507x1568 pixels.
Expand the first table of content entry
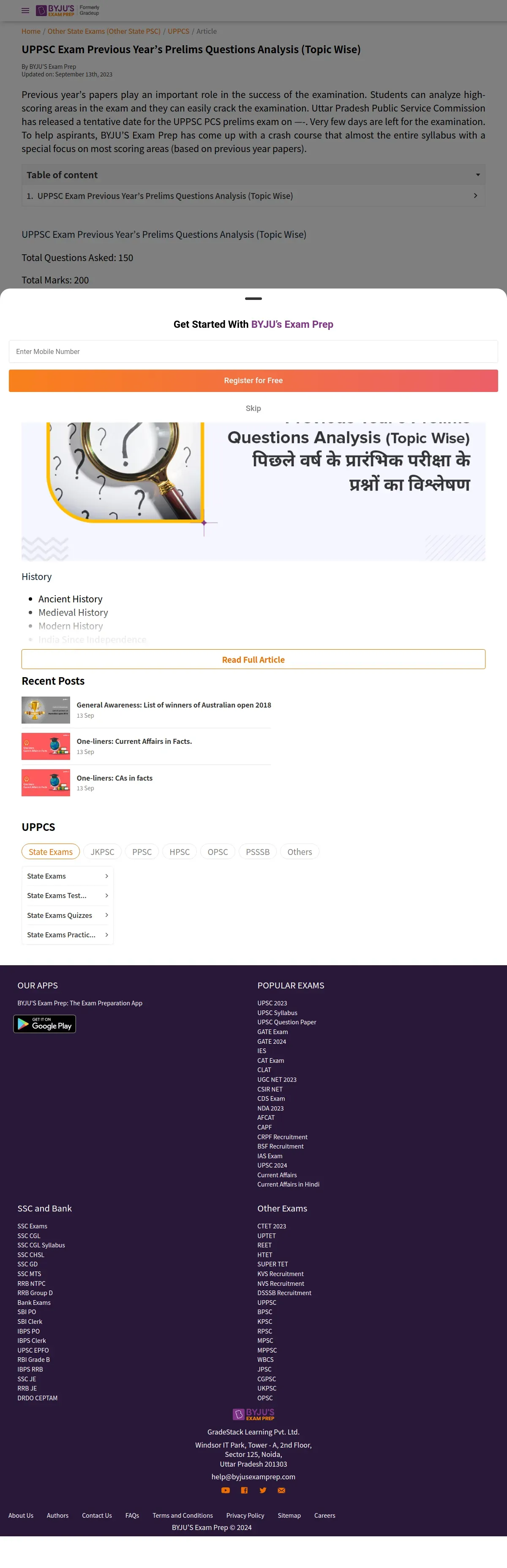point(253,196)
